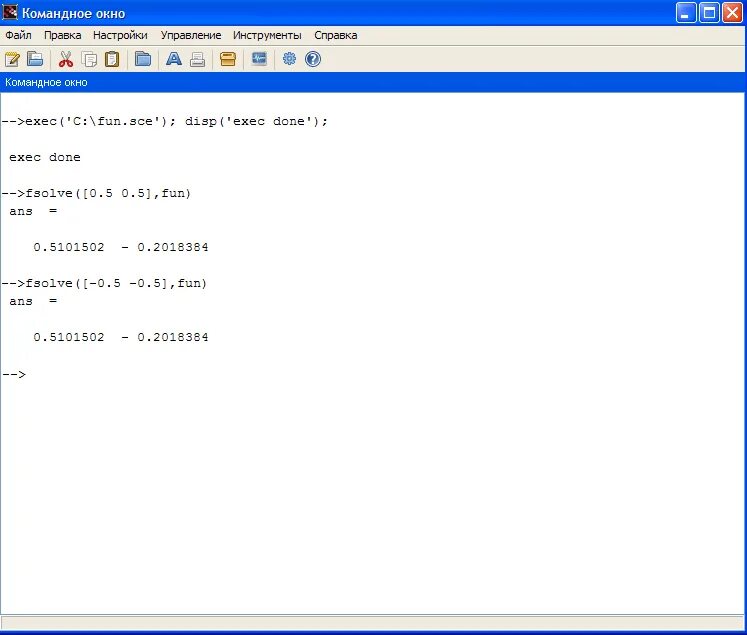Click the open file icon
Screen dimensions: 747x635
click(35, 59)
